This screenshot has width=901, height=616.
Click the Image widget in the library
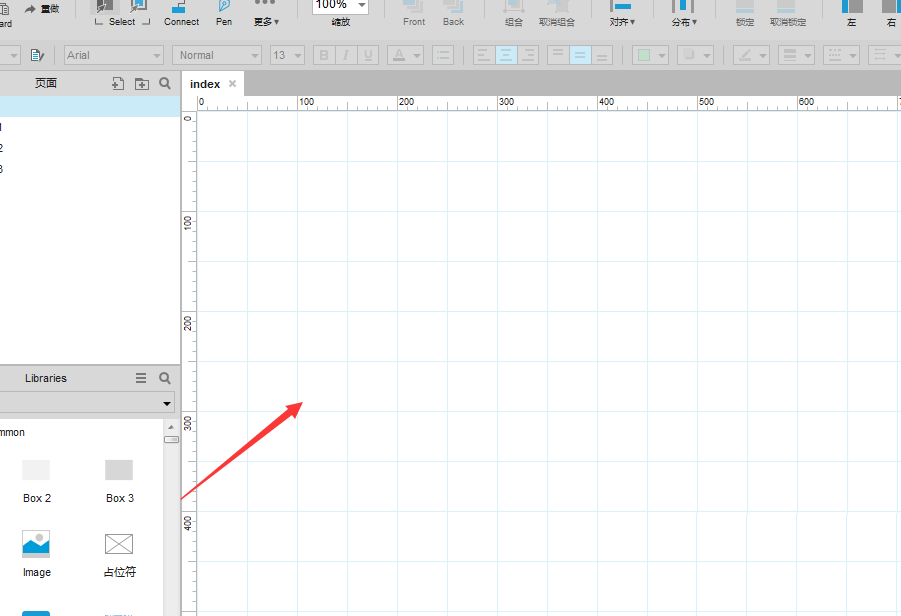(36, 552)
